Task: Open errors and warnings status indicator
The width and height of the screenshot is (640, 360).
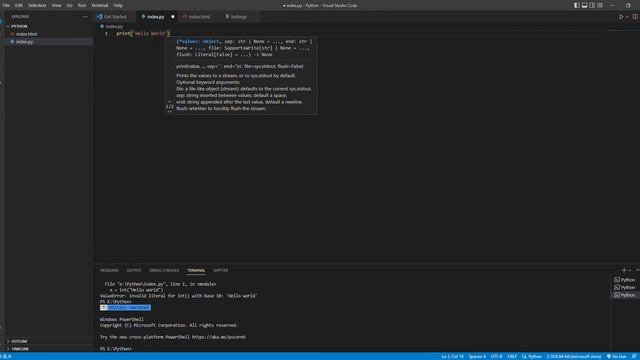Action: [x=7, y=356]
